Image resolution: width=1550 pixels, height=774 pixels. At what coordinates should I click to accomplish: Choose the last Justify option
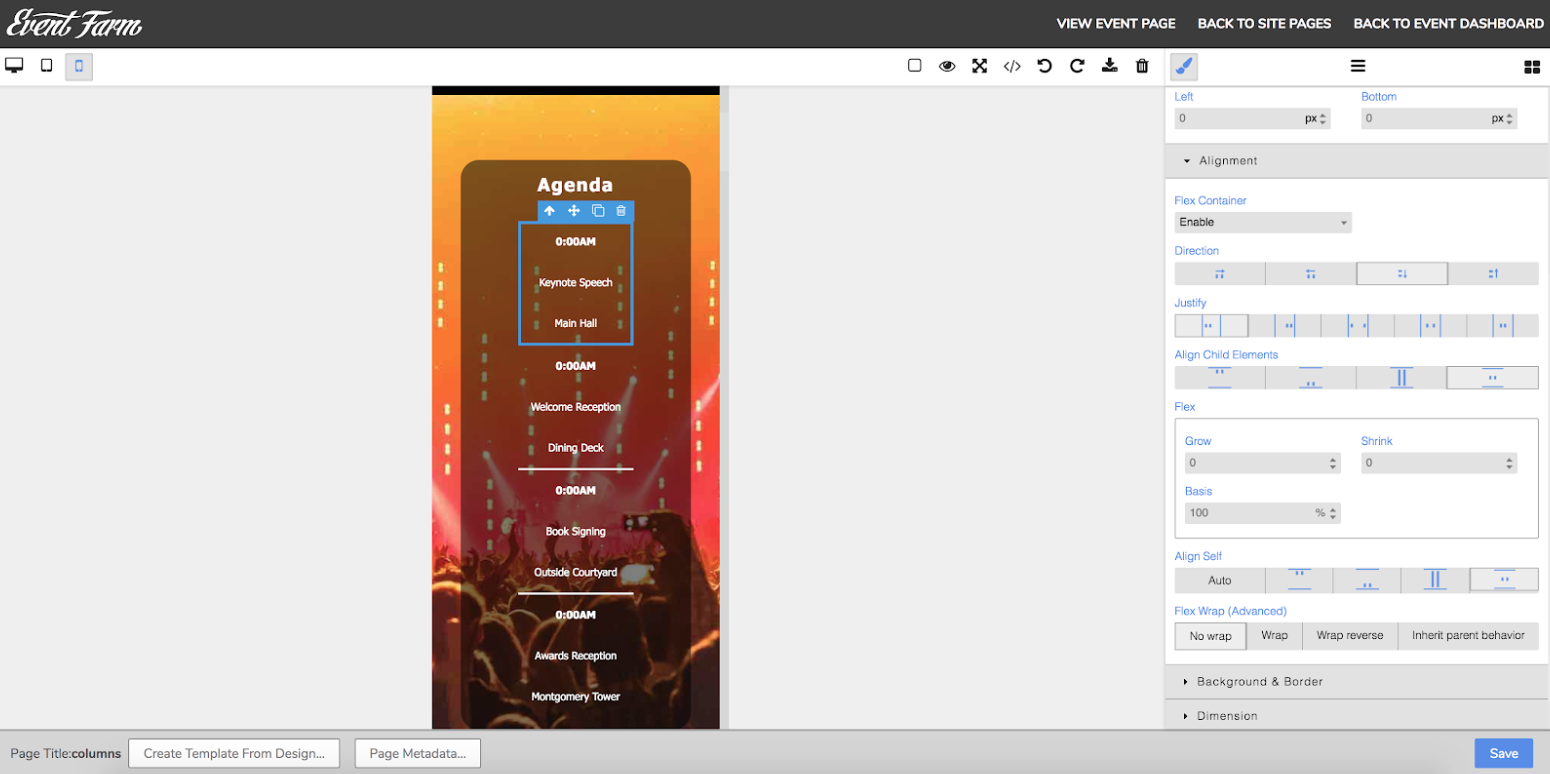coord(1502,326)
